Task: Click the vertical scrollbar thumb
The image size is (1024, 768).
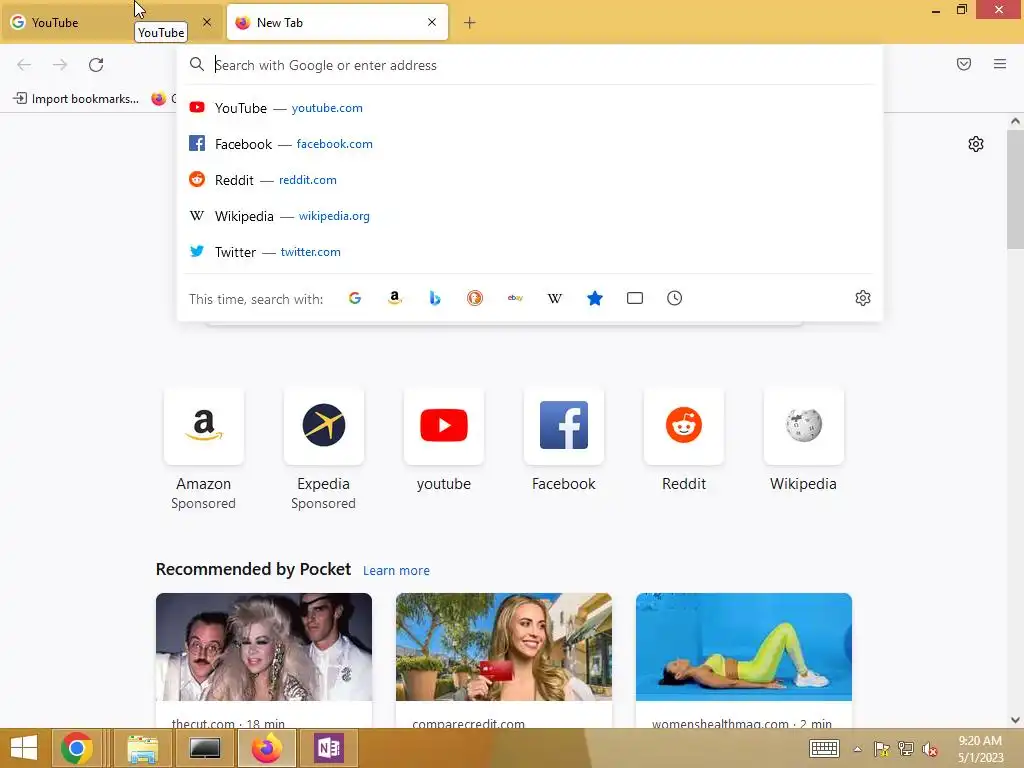Action: 1015,189
